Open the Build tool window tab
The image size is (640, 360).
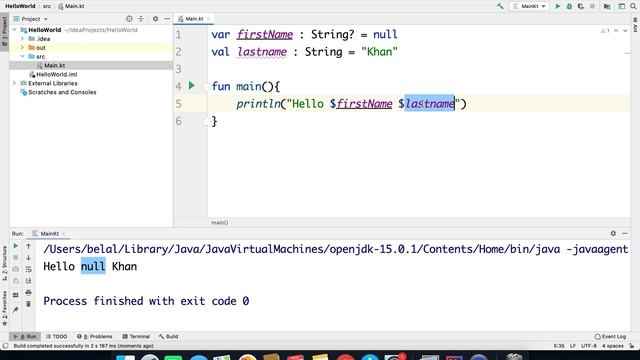click(x=168, y=336)
